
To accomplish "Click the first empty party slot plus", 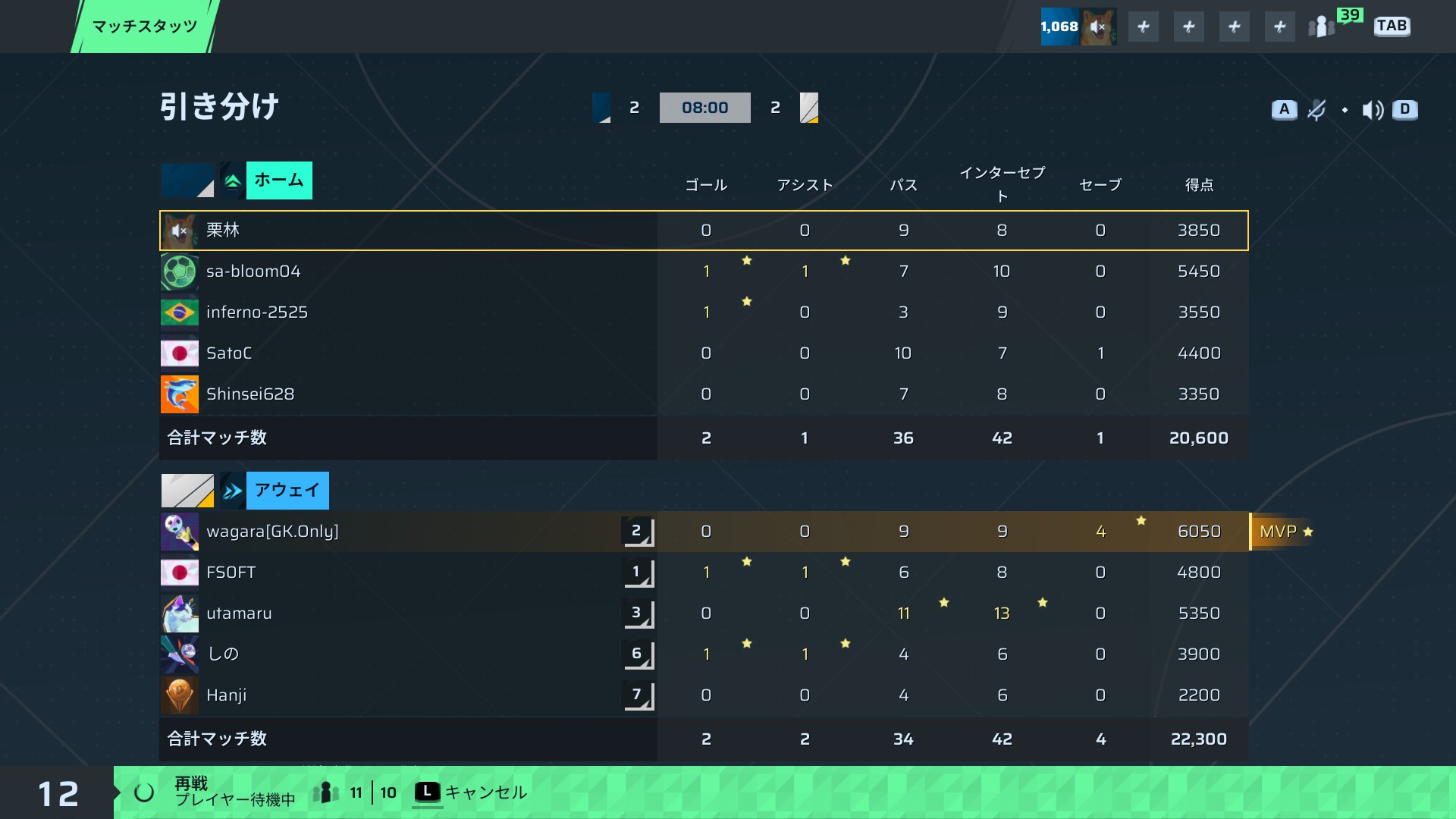I will [x=1143, y=27].
